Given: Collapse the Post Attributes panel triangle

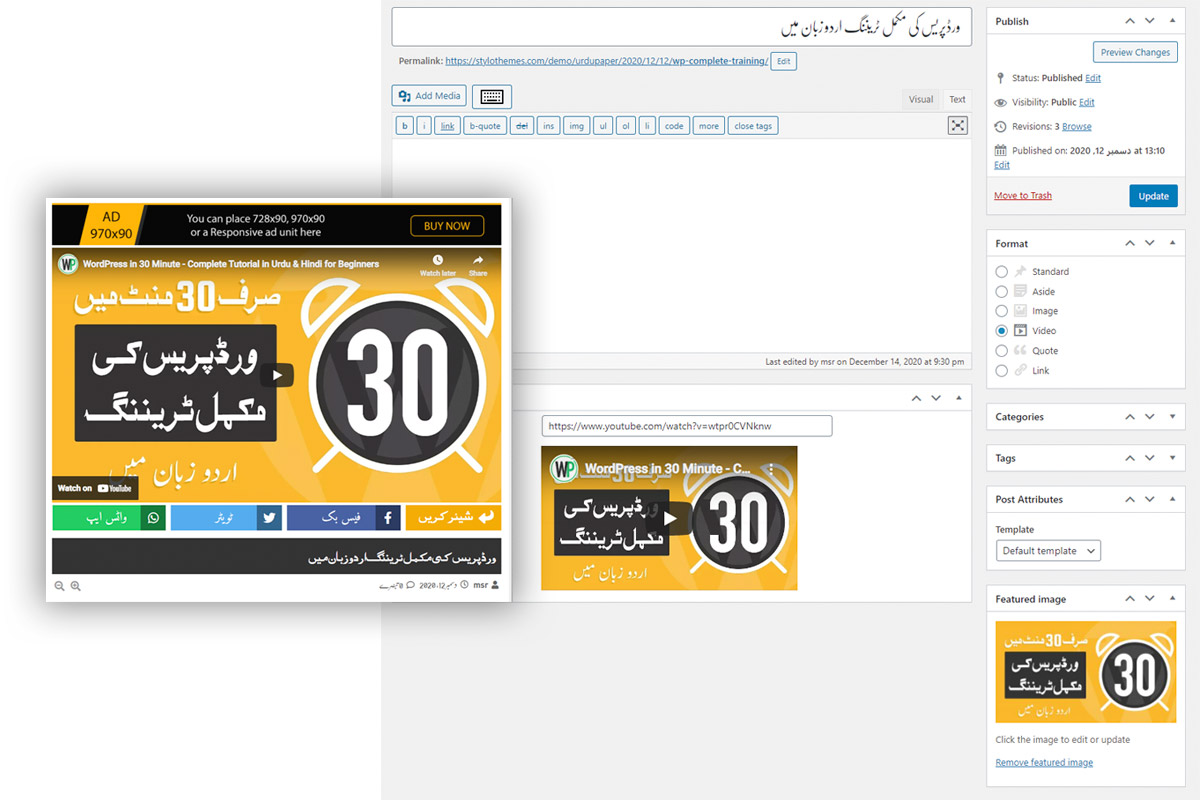Looking at the screenshot, I should point(1172,499).
